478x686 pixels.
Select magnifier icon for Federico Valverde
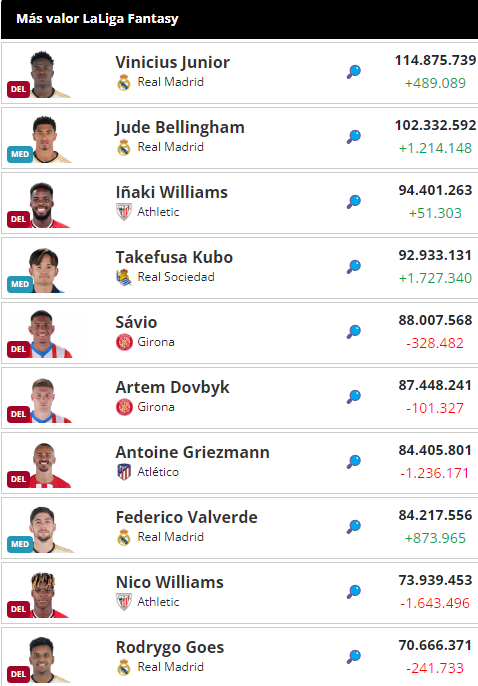coord(354,526)
